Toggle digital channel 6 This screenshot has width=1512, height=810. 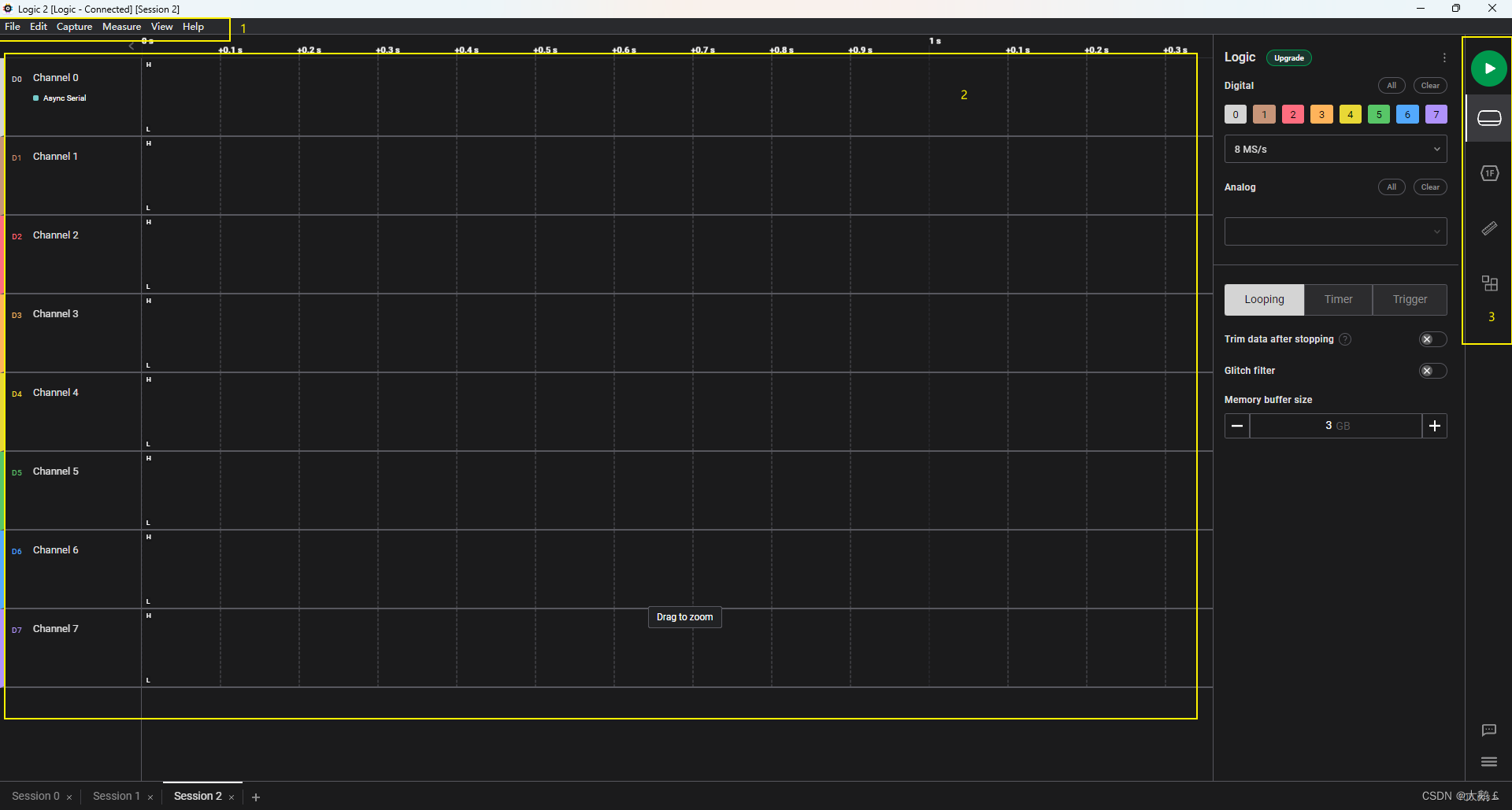1407,114
